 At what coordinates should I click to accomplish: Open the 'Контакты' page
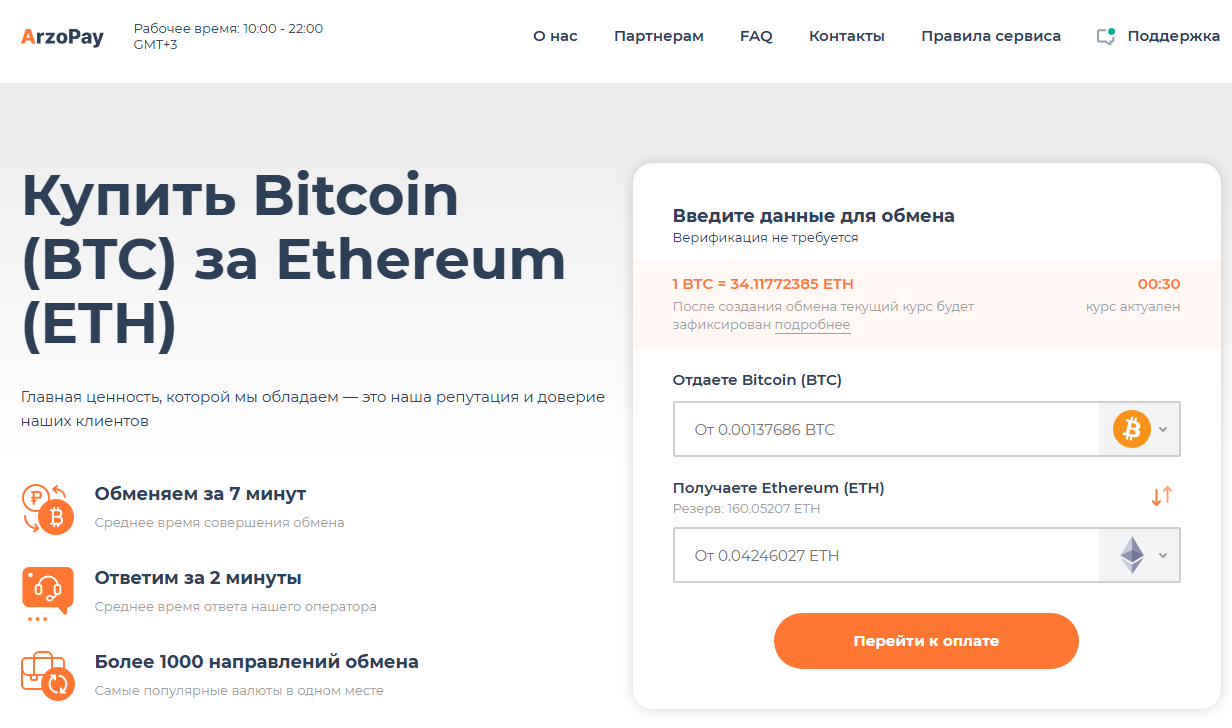[847, 36]
